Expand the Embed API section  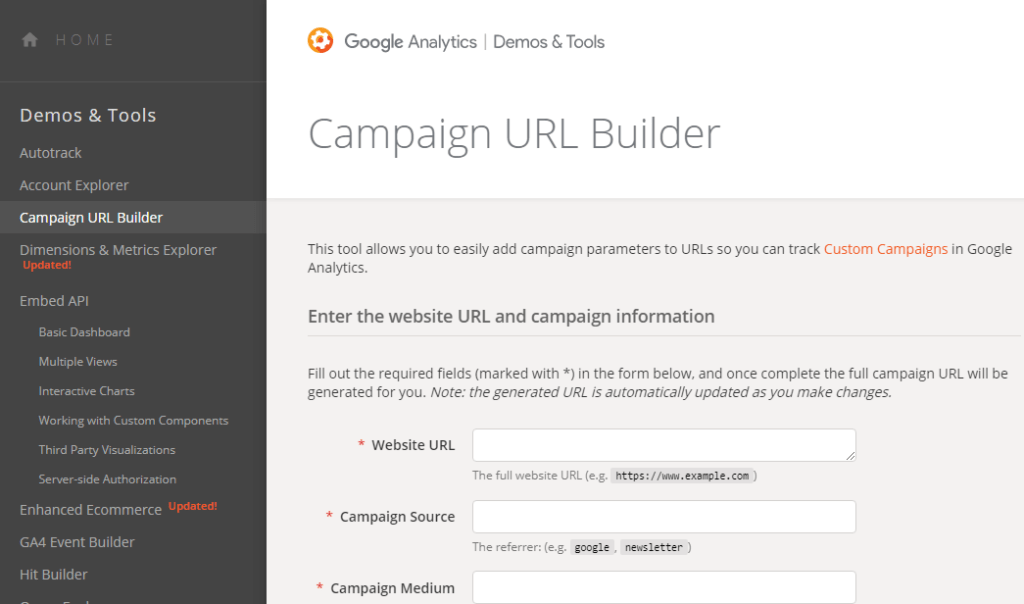[x=54, y=301]
